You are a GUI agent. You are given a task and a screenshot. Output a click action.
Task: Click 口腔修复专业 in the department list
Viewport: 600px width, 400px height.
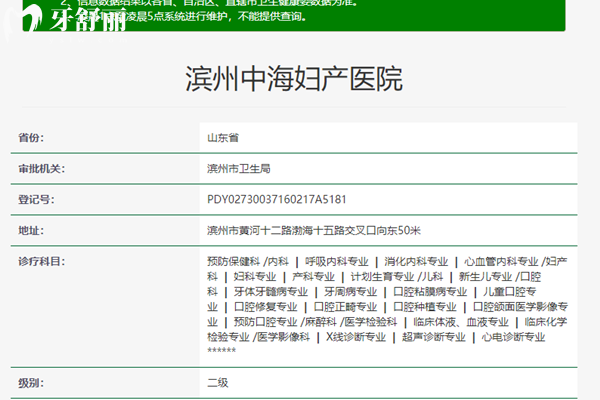point(265,307)
